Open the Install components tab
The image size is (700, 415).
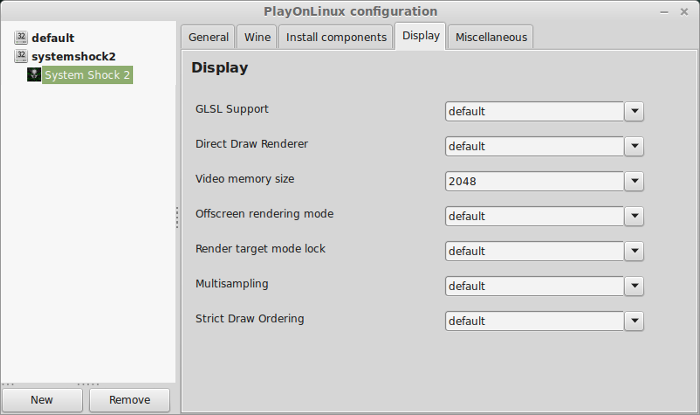[x=336, y=37]
